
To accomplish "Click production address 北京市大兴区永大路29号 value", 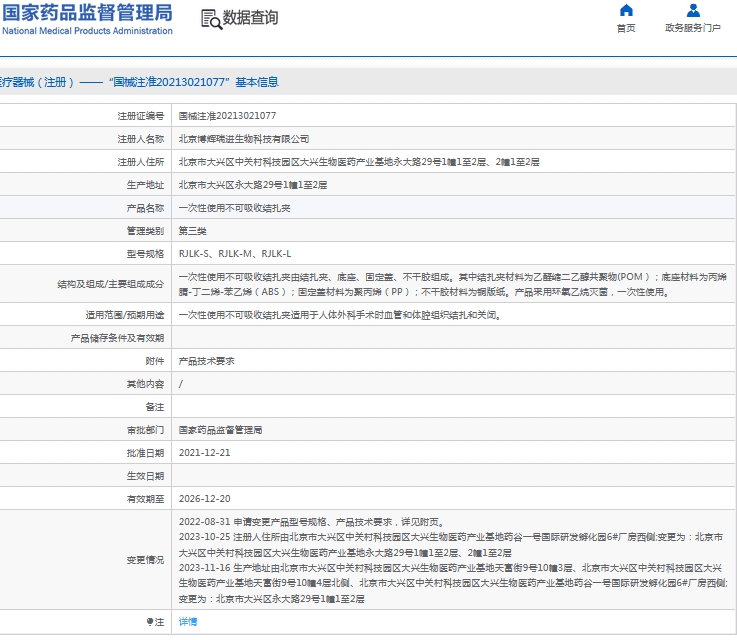I will [x=253, y=185].
